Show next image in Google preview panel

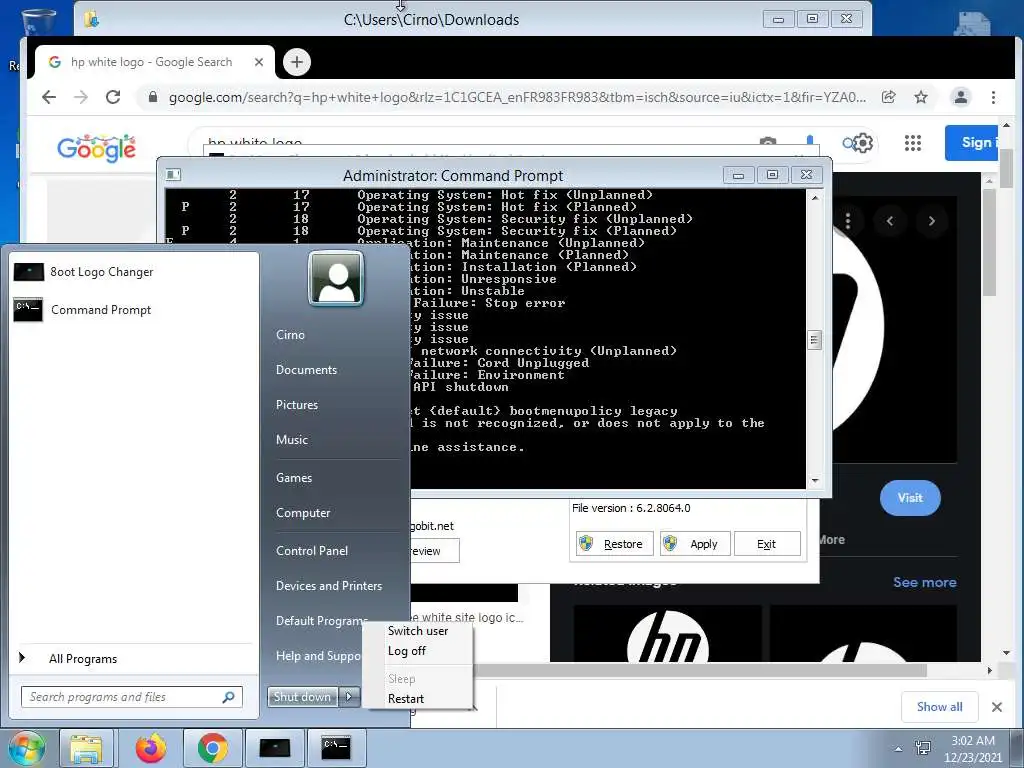[932, 221]
